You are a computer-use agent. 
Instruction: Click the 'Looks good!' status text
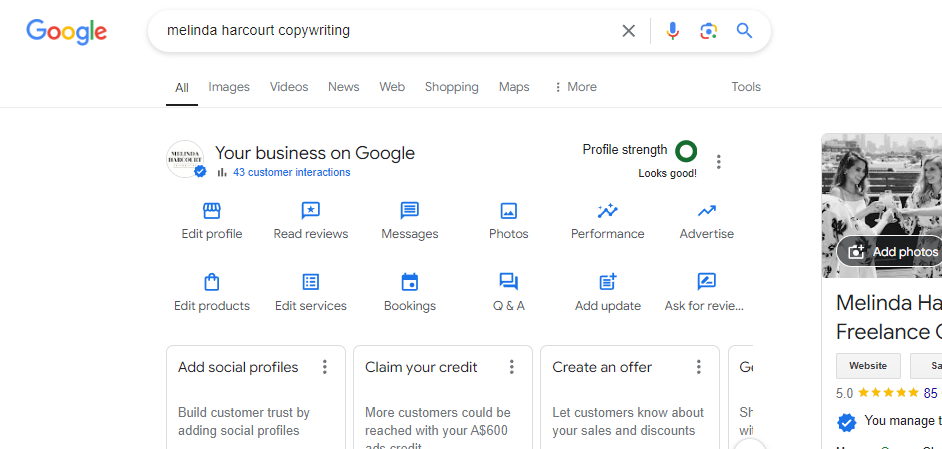[667, 174]
